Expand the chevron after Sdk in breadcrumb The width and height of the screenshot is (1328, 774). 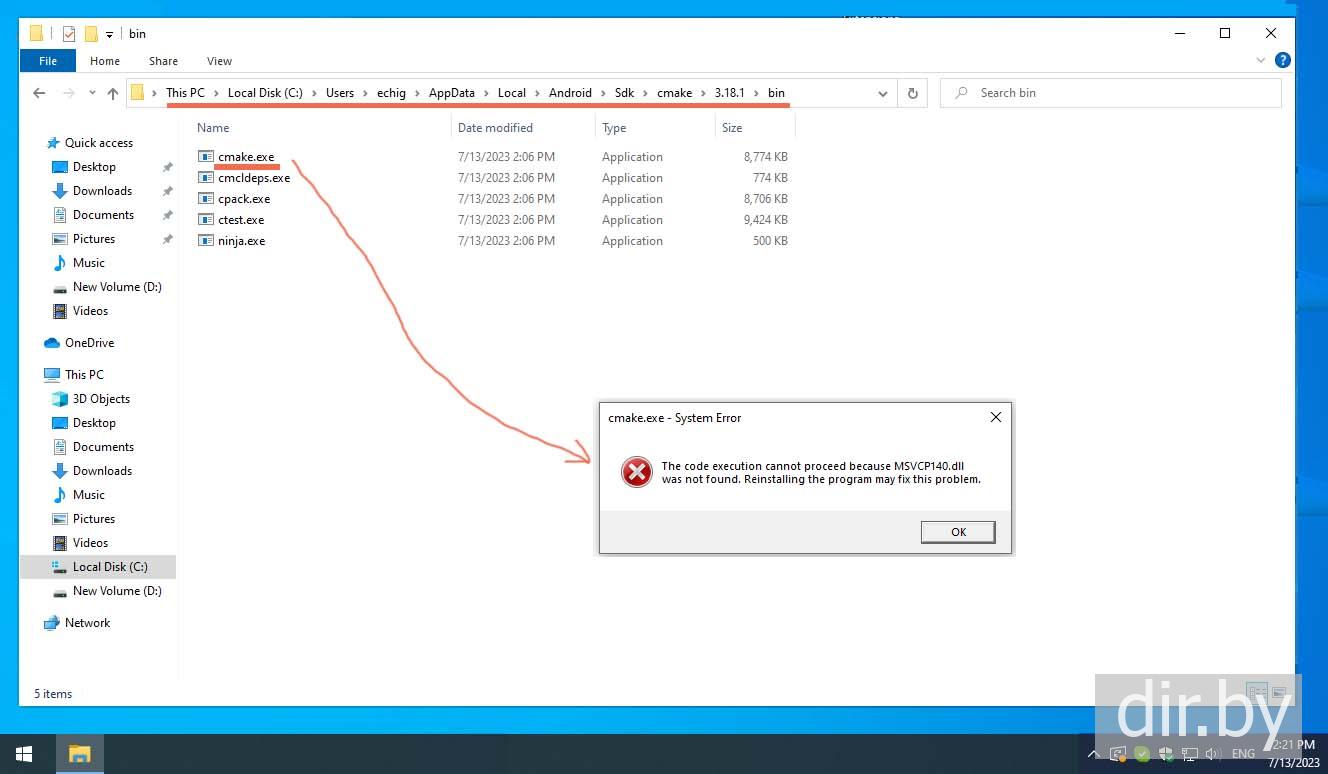click(646, 93)
